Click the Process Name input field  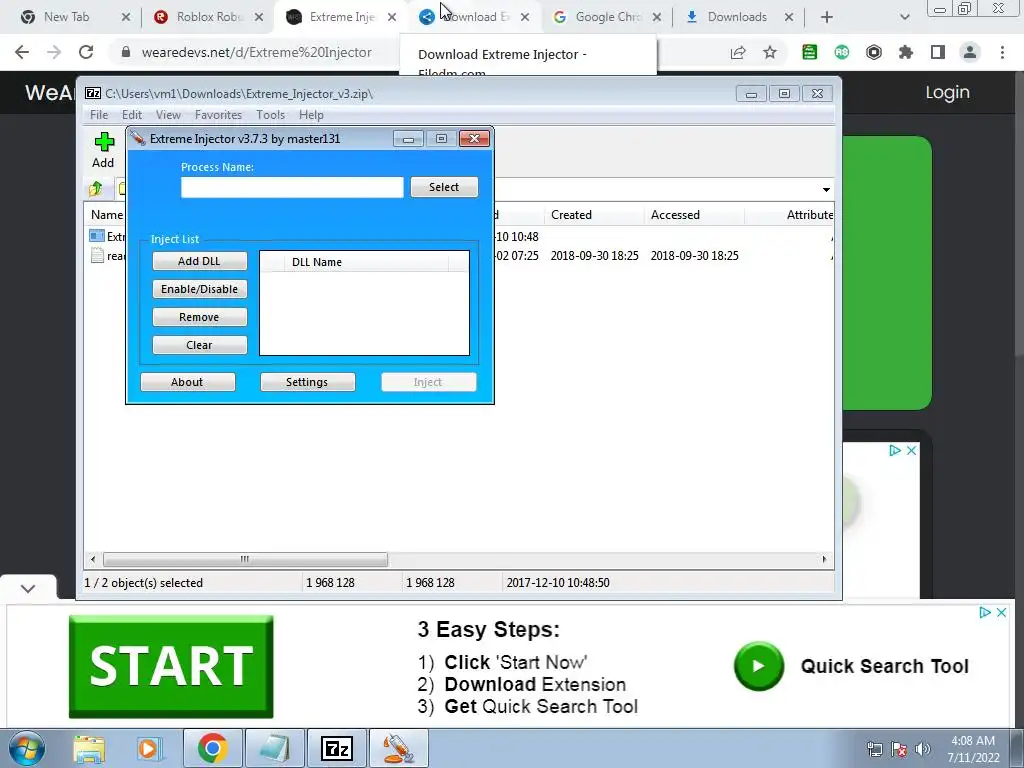coord(292,187)
